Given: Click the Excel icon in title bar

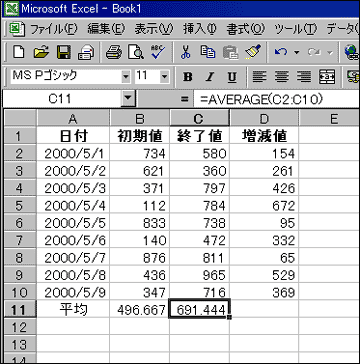Looking at the screenshot, I should coord(11,8).
